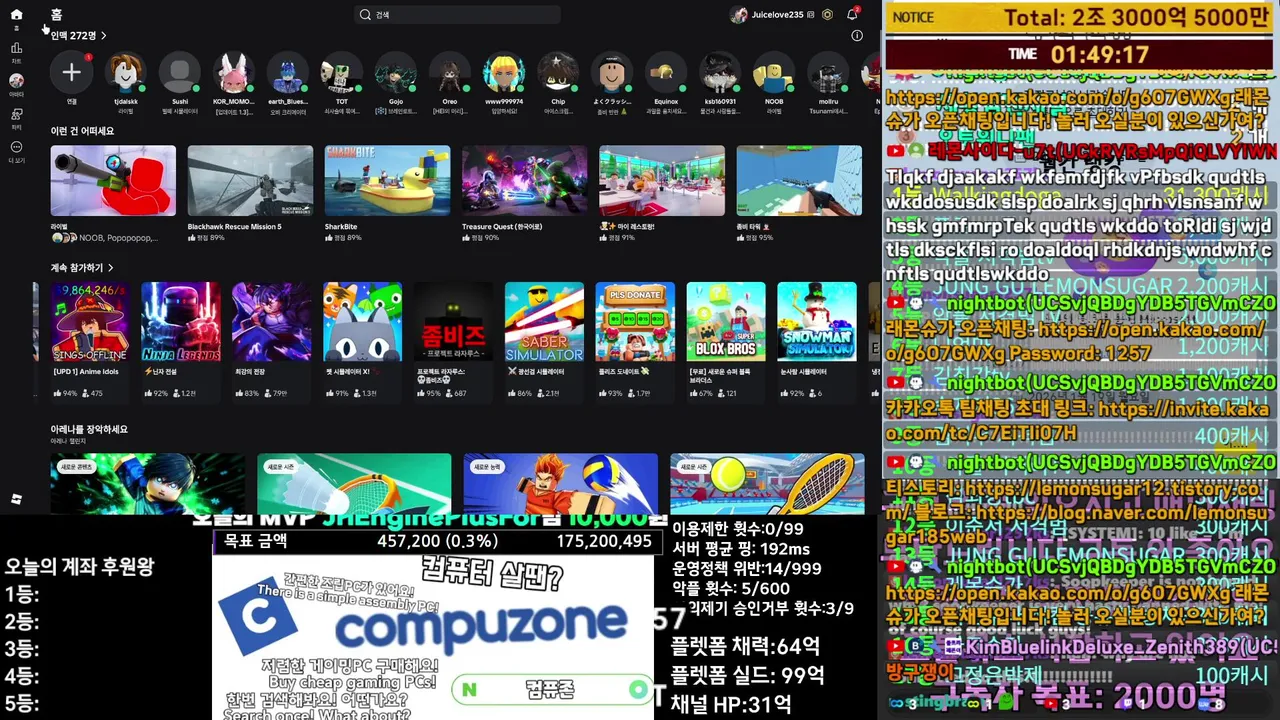
Task: Open friend tjdalskk's avatar
Action: [x=126, y=72]
